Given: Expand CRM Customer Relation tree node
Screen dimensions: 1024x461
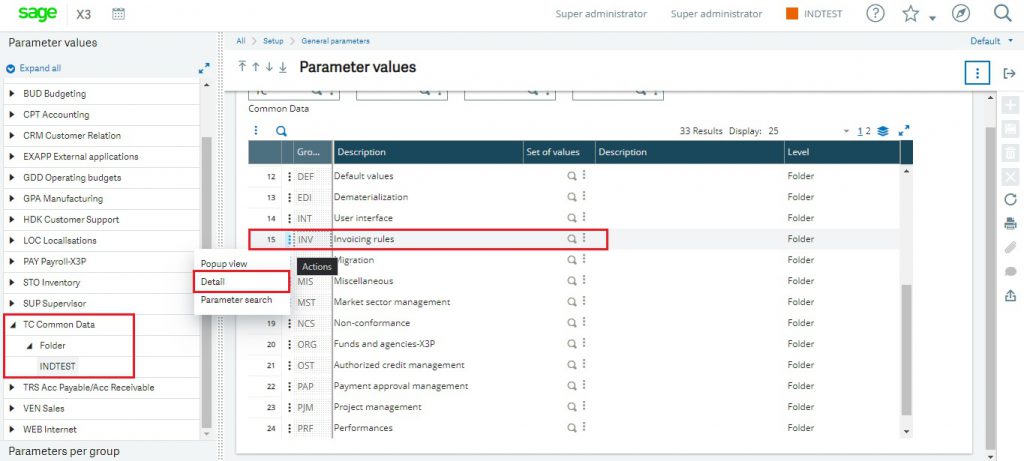Looking at the screenshot, I should click(12, 136).
